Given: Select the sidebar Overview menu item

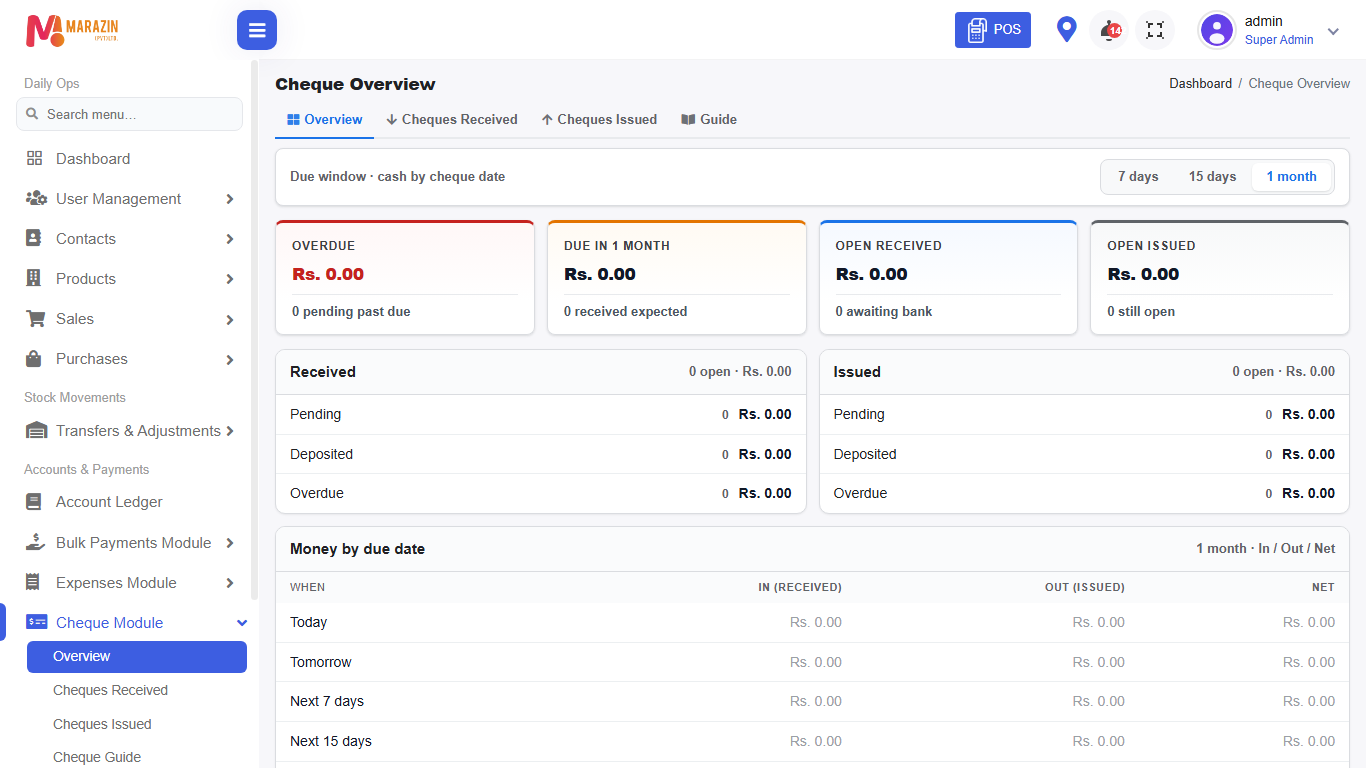Looking at the screenshot, I should click(137, 657).
